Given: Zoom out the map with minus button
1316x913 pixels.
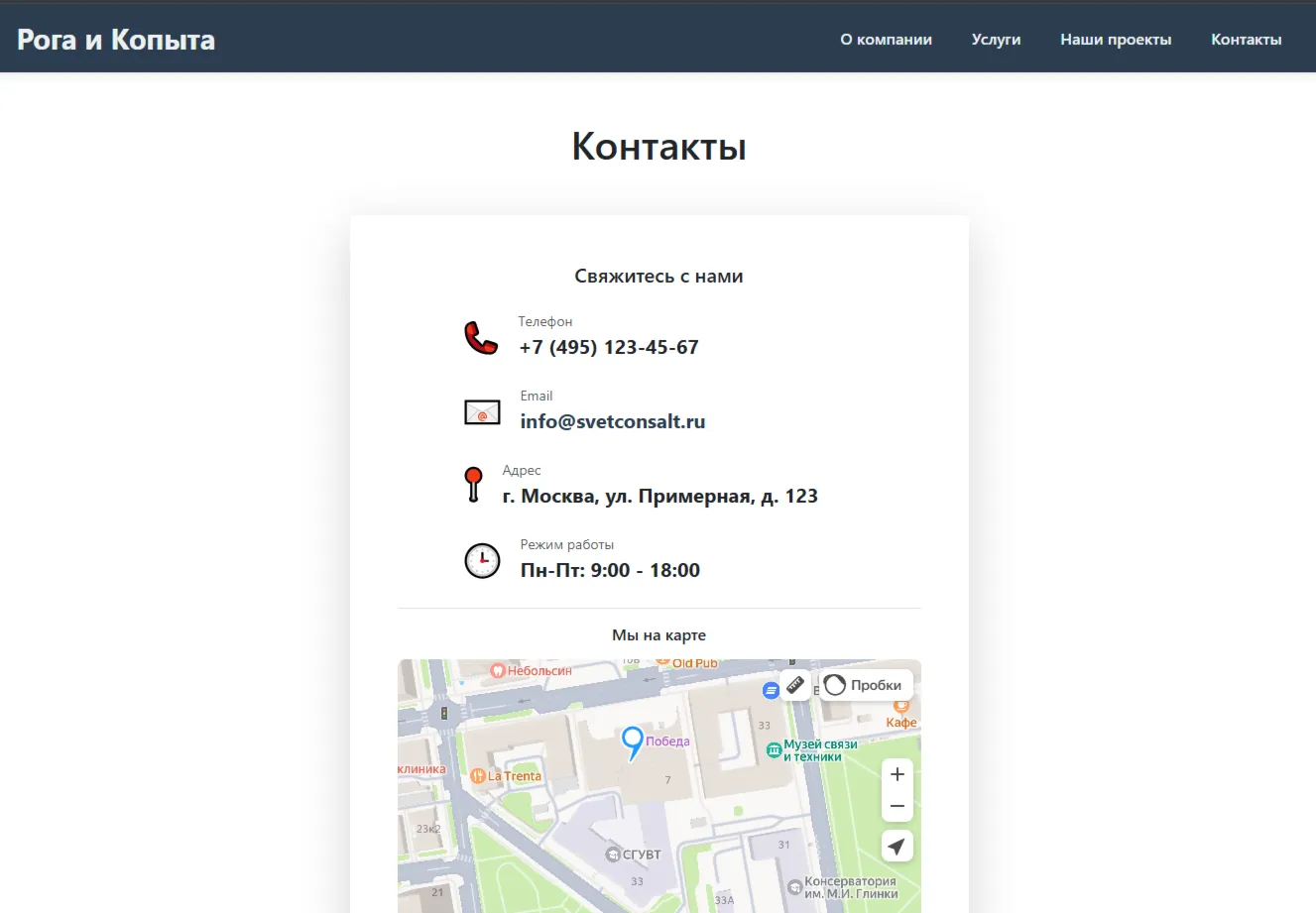Looking at the screenshot, I should [897, 806].
